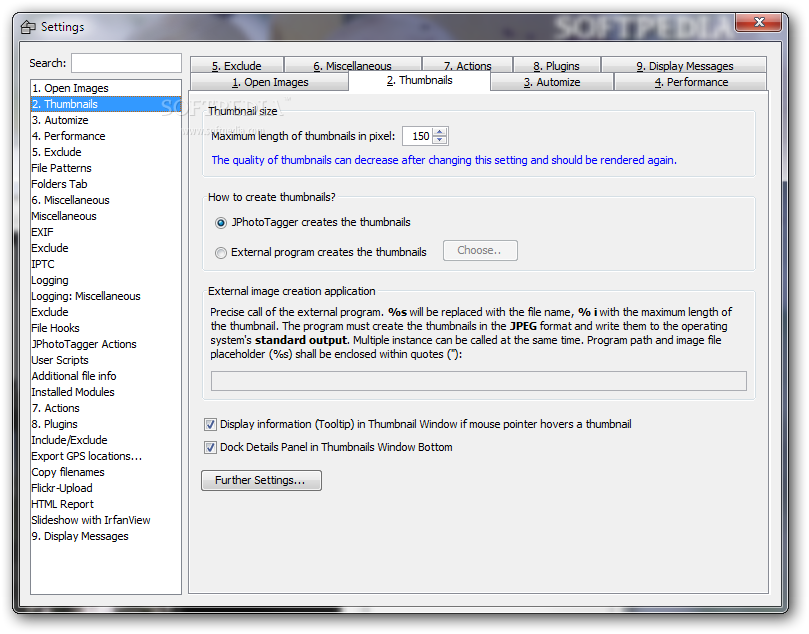809x634 pixels.
Task: Switch to the 9. Display Messages tab
Action: (x=684, y=66)
